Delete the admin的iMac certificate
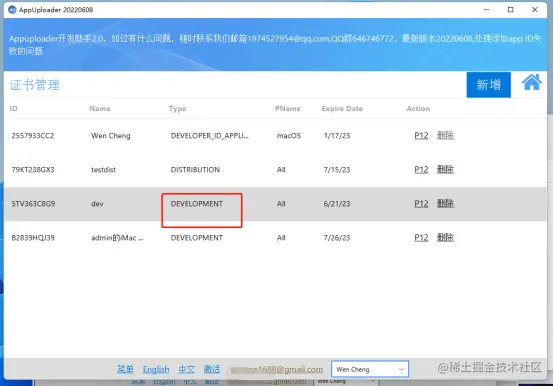 (x=445, y=238)
